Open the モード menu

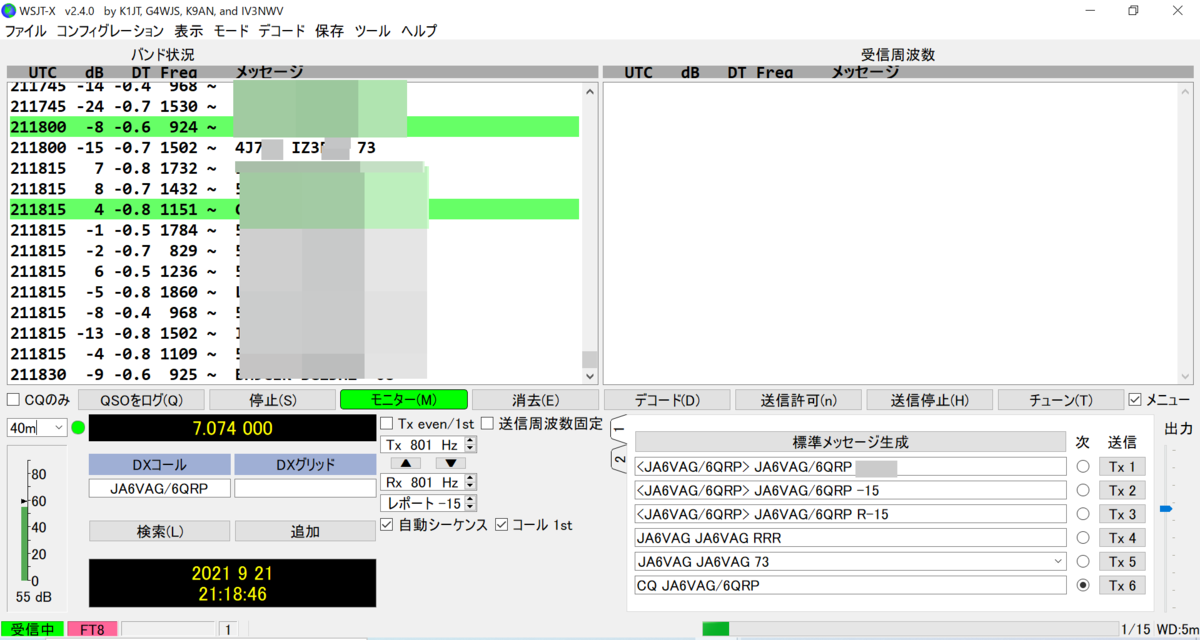click(231, 31)
